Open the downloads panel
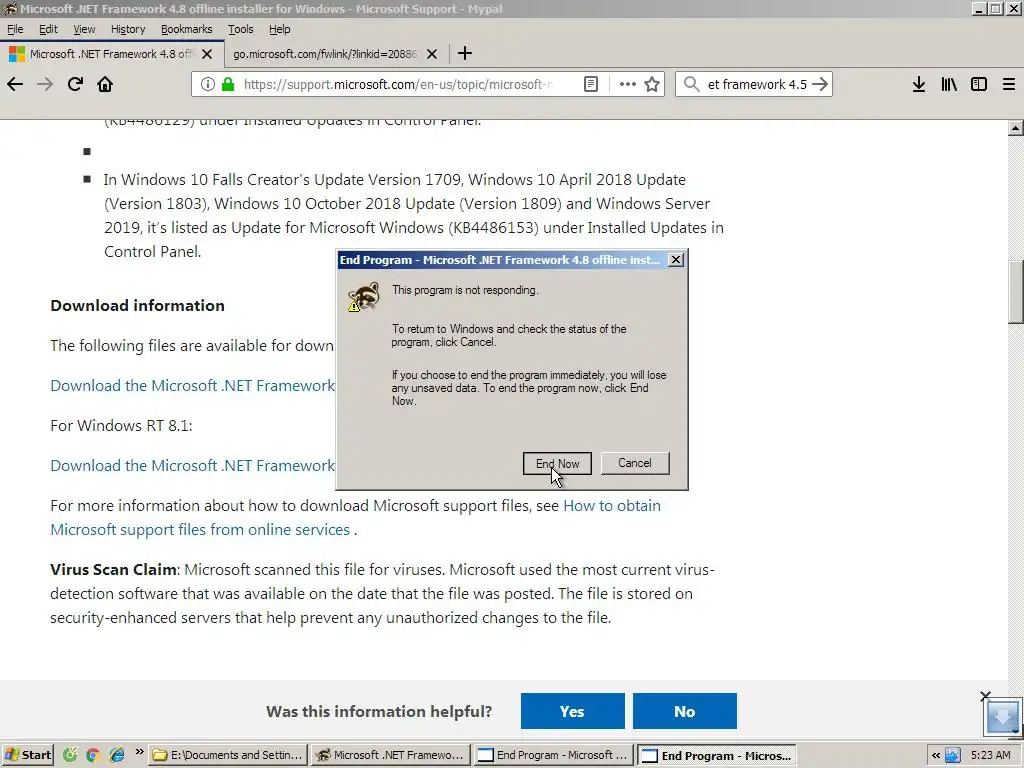1024x768 pixels. [918, 84]
